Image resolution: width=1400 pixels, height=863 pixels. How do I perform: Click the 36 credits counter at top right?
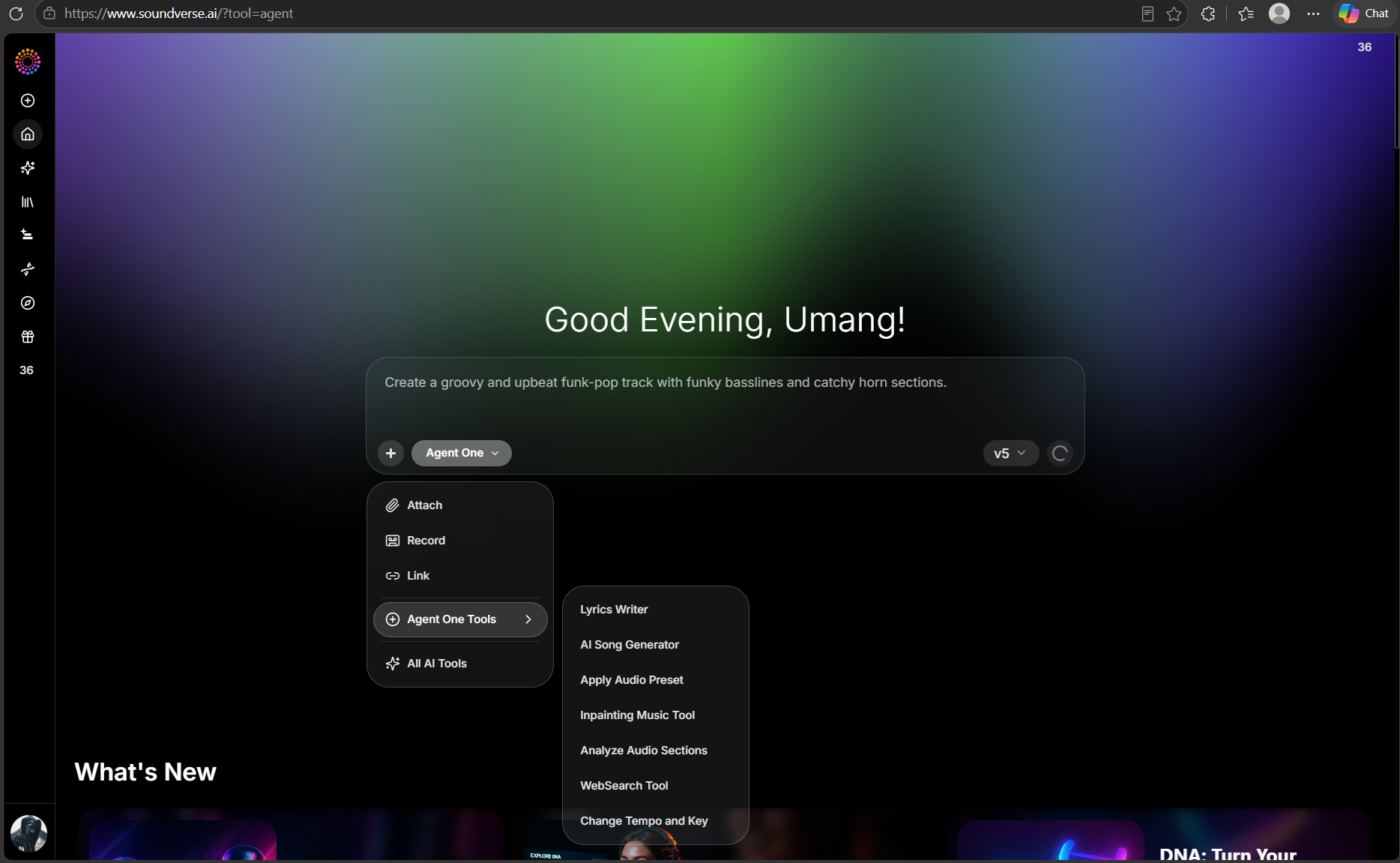click(x=1365, y=46)
